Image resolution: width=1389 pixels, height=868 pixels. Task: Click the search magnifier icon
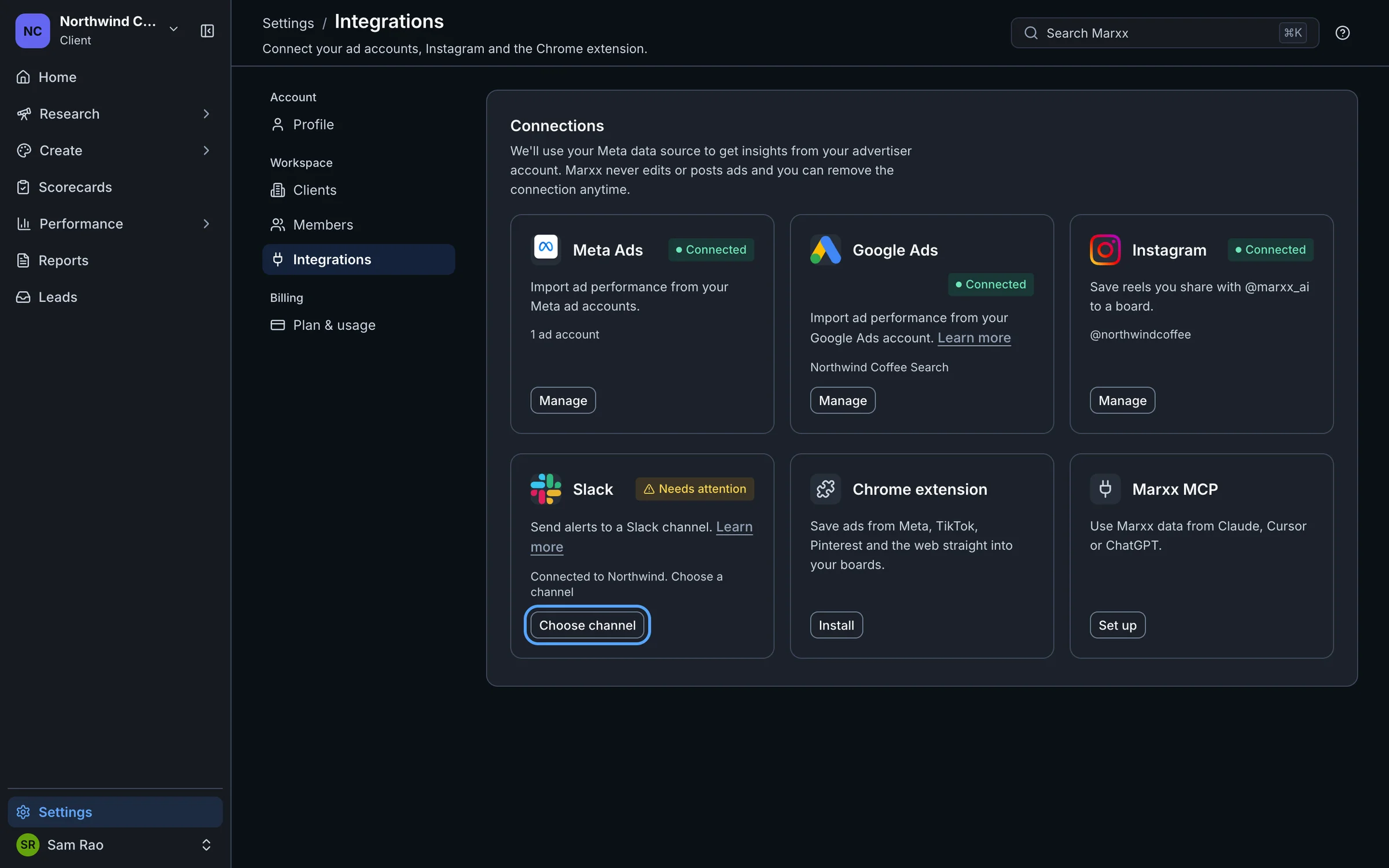(x=1031, y=33)
